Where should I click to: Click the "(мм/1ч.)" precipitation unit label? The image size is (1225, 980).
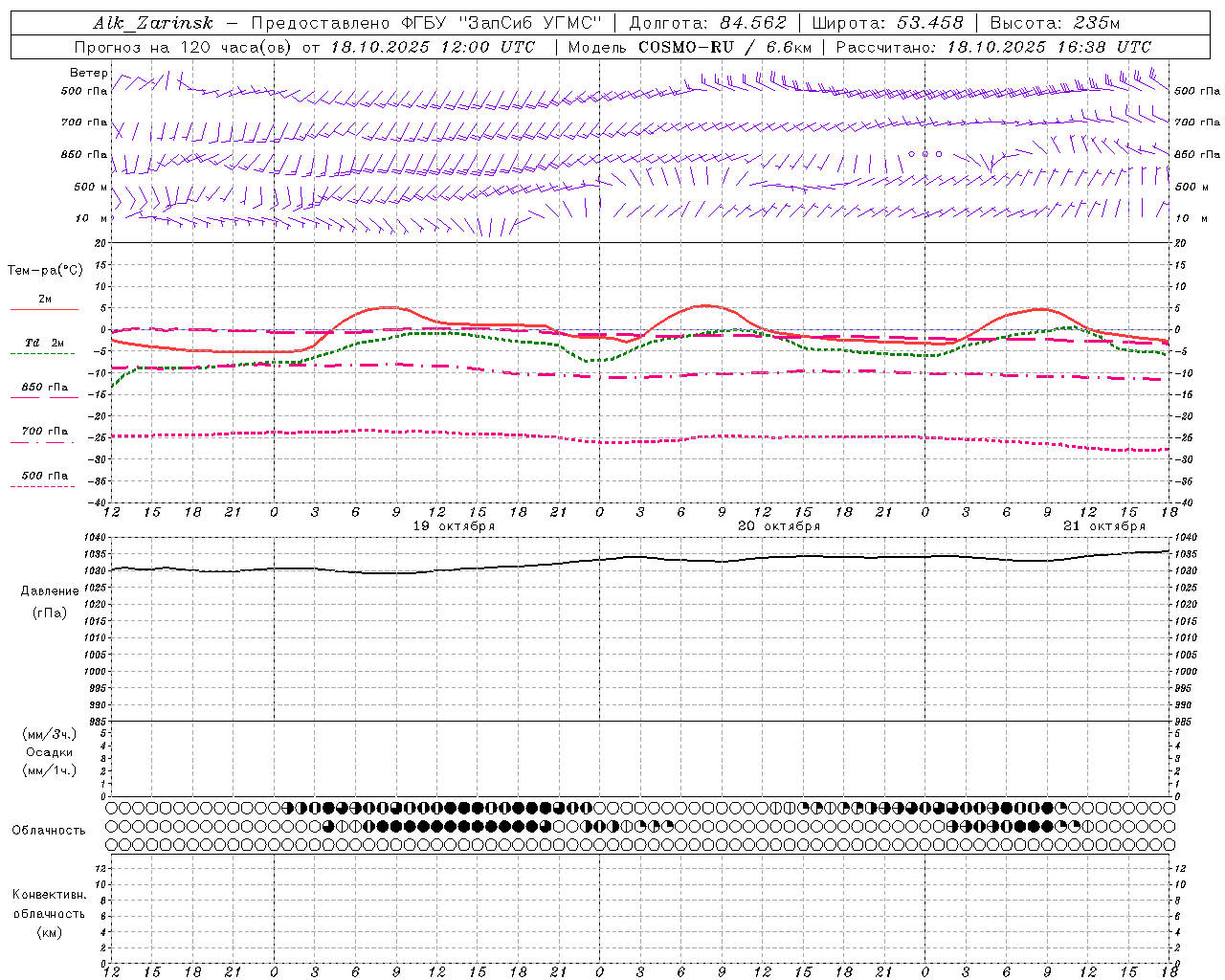50,770
